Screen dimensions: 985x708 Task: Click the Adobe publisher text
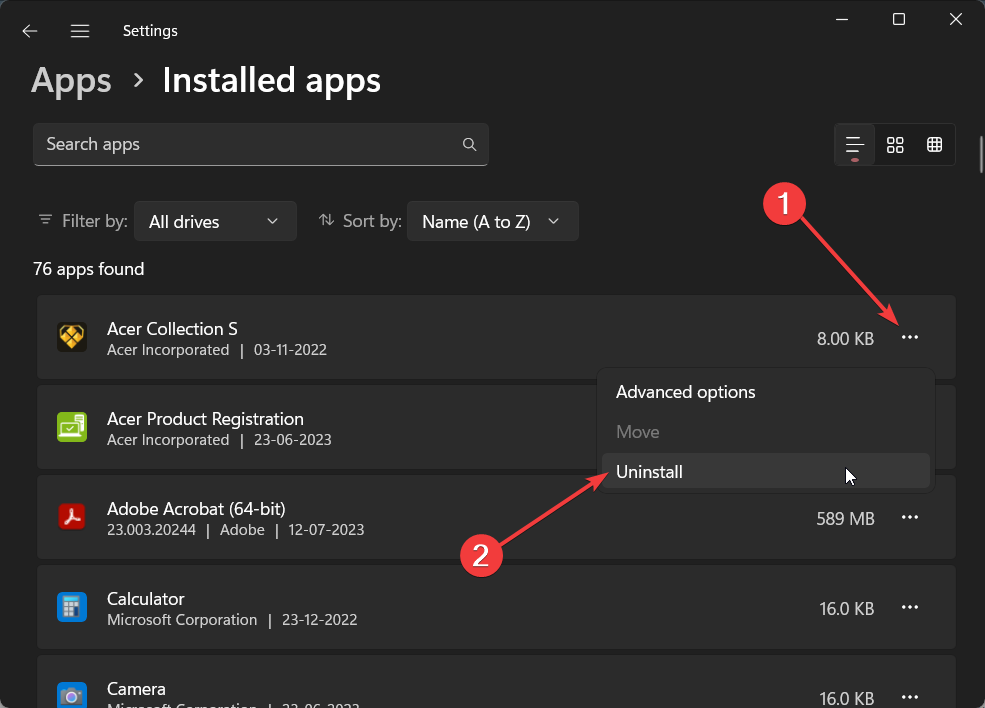click(242, 530)
